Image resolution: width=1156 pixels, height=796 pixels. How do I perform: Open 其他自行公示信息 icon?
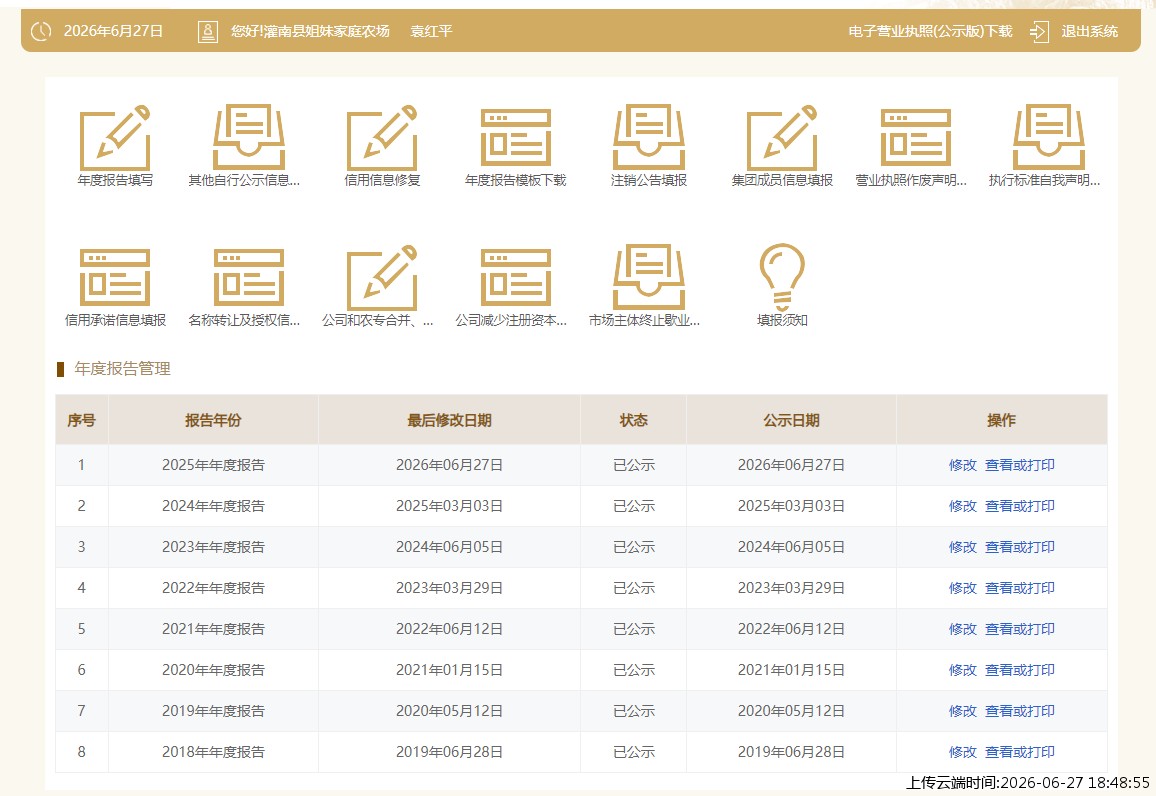click(x=248, y=138)
